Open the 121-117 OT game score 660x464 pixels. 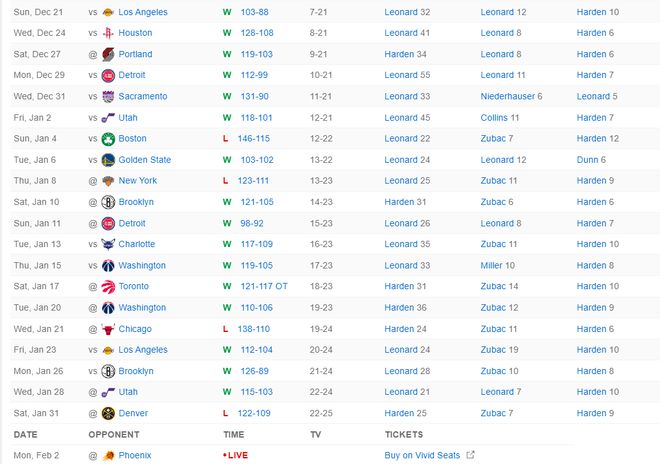point(264,286)
